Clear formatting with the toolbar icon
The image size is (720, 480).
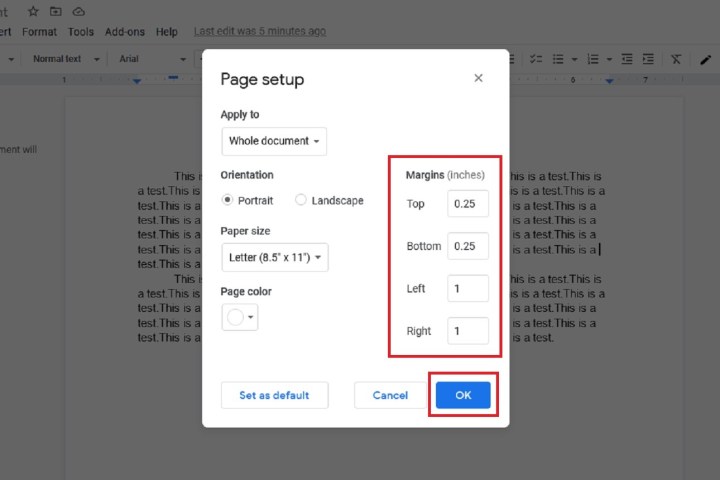pyautogui.click(x=676, y=59)
